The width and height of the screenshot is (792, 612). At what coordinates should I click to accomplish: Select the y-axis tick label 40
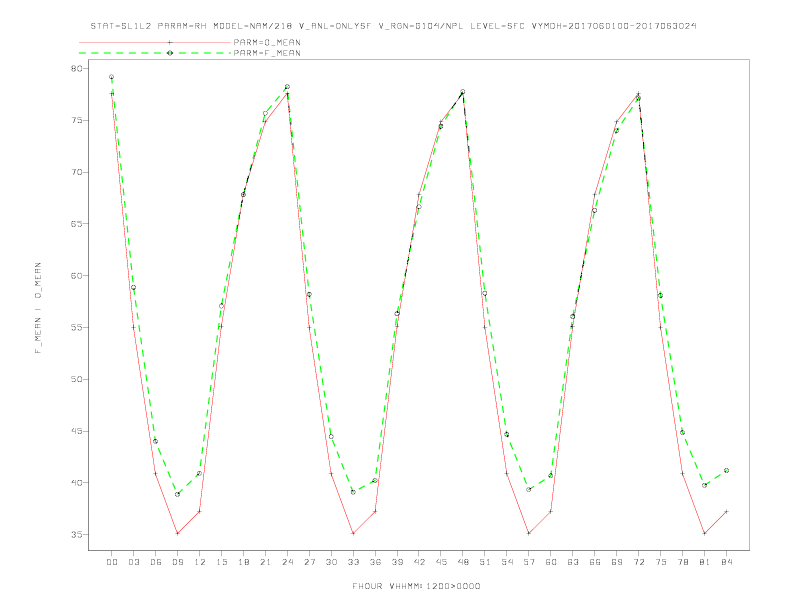(x=77, y=483)
